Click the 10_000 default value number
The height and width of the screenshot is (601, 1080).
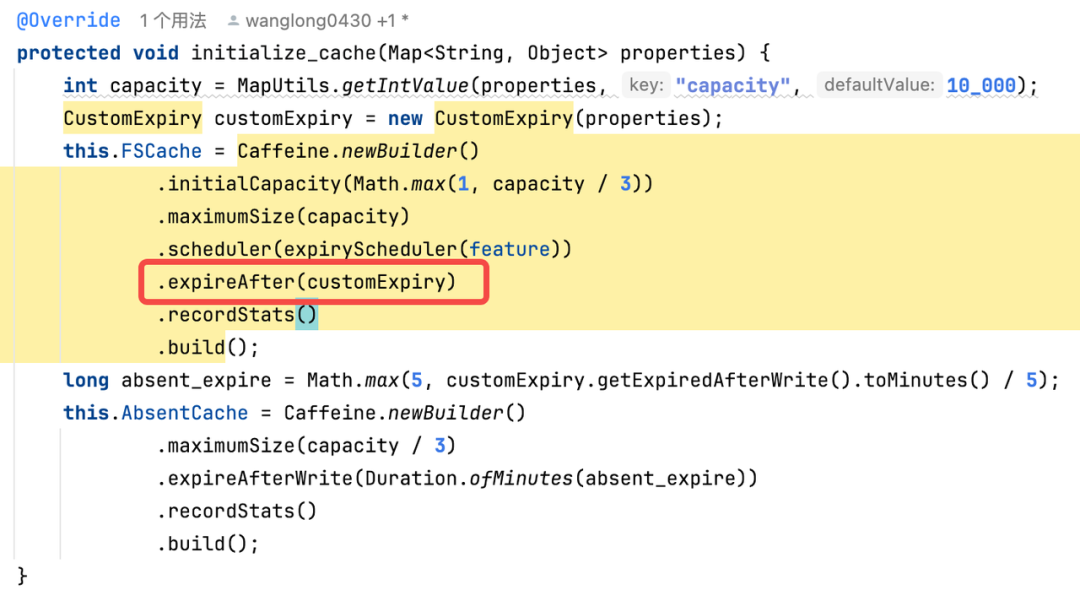[x=981, y=85]
